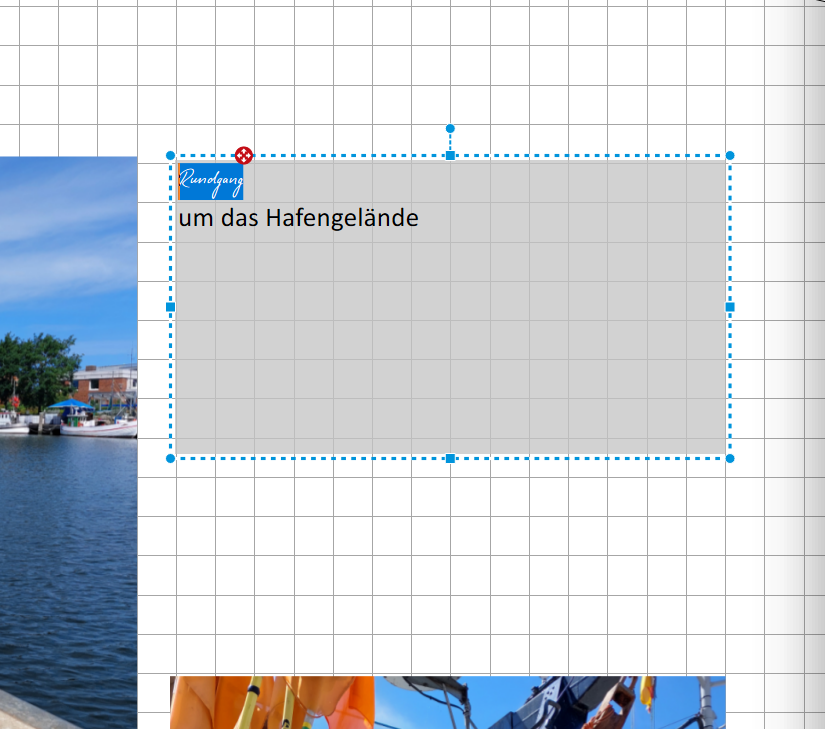Select the harbor photo with boats

tap(68, 442)
